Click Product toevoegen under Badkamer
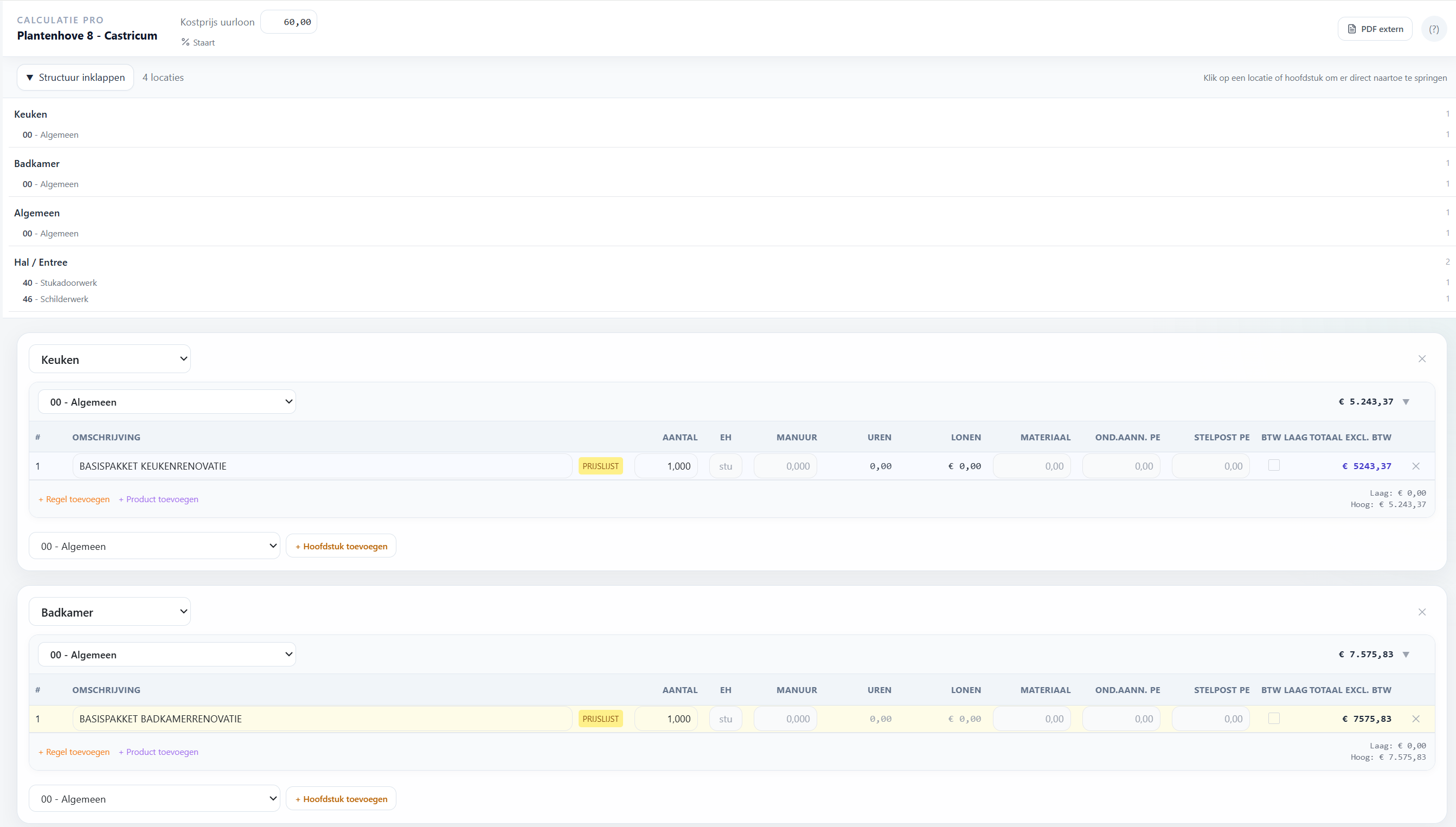 [158, 752]
